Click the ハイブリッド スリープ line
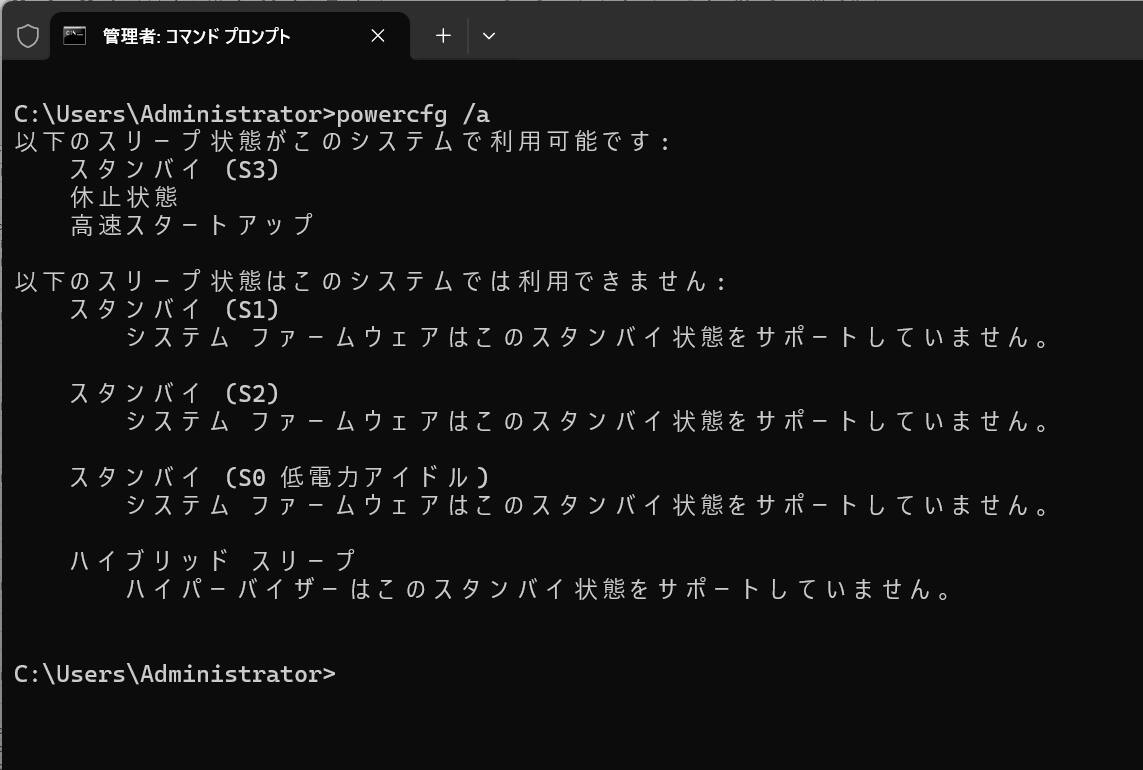The image size is (1143, 770). [213, 561]
